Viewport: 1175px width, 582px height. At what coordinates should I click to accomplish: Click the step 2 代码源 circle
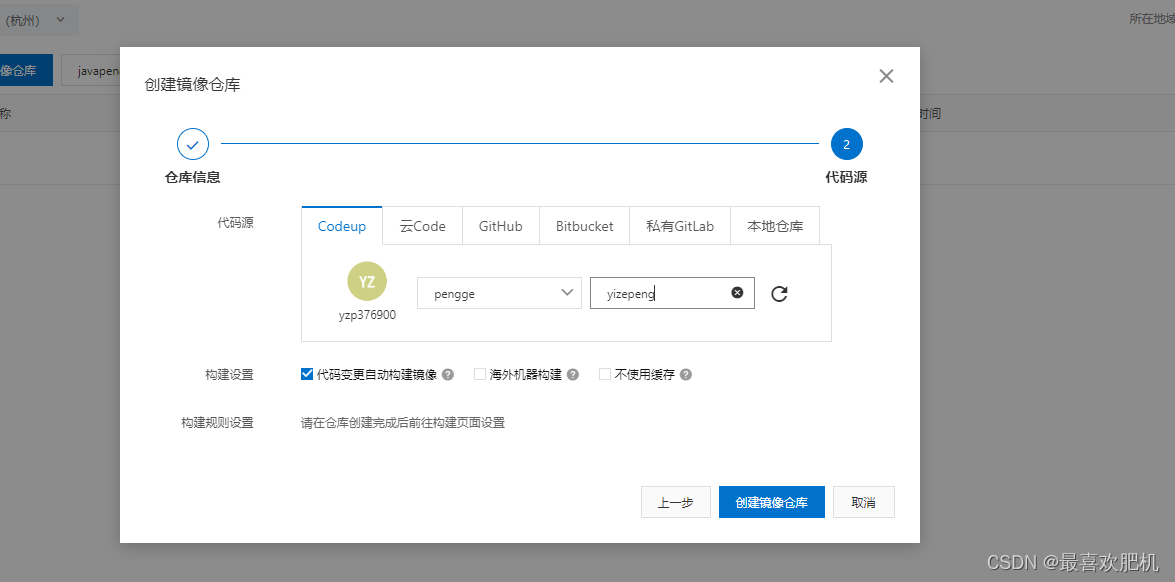tap(847, 145)
